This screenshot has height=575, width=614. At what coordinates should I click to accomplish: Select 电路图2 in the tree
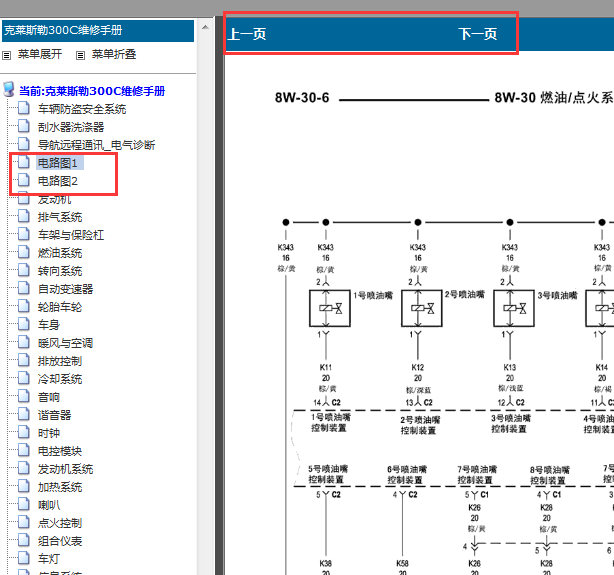tap(58, 181)
